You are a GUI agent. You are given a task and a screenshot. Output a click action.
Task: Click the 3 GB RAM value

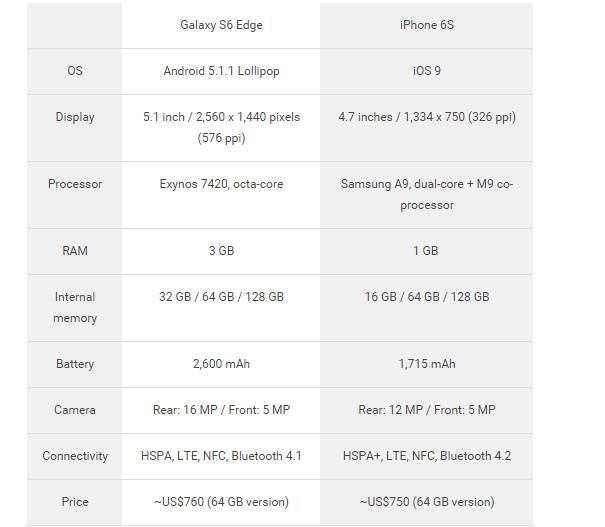(221, 251)
